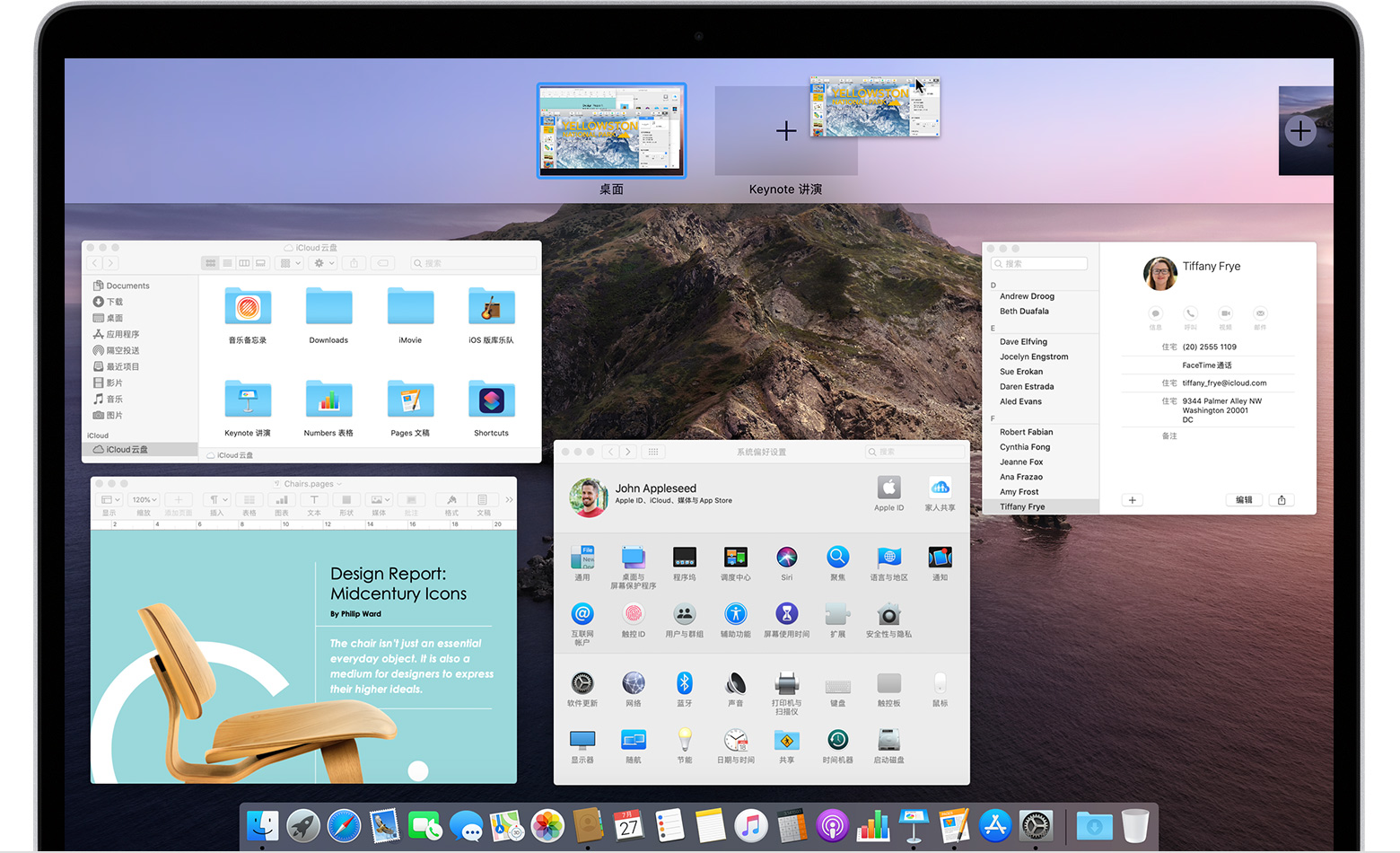Click the Finder back arrow
The width and height of the screenshot is (1400, 853).
click(95, 263)
